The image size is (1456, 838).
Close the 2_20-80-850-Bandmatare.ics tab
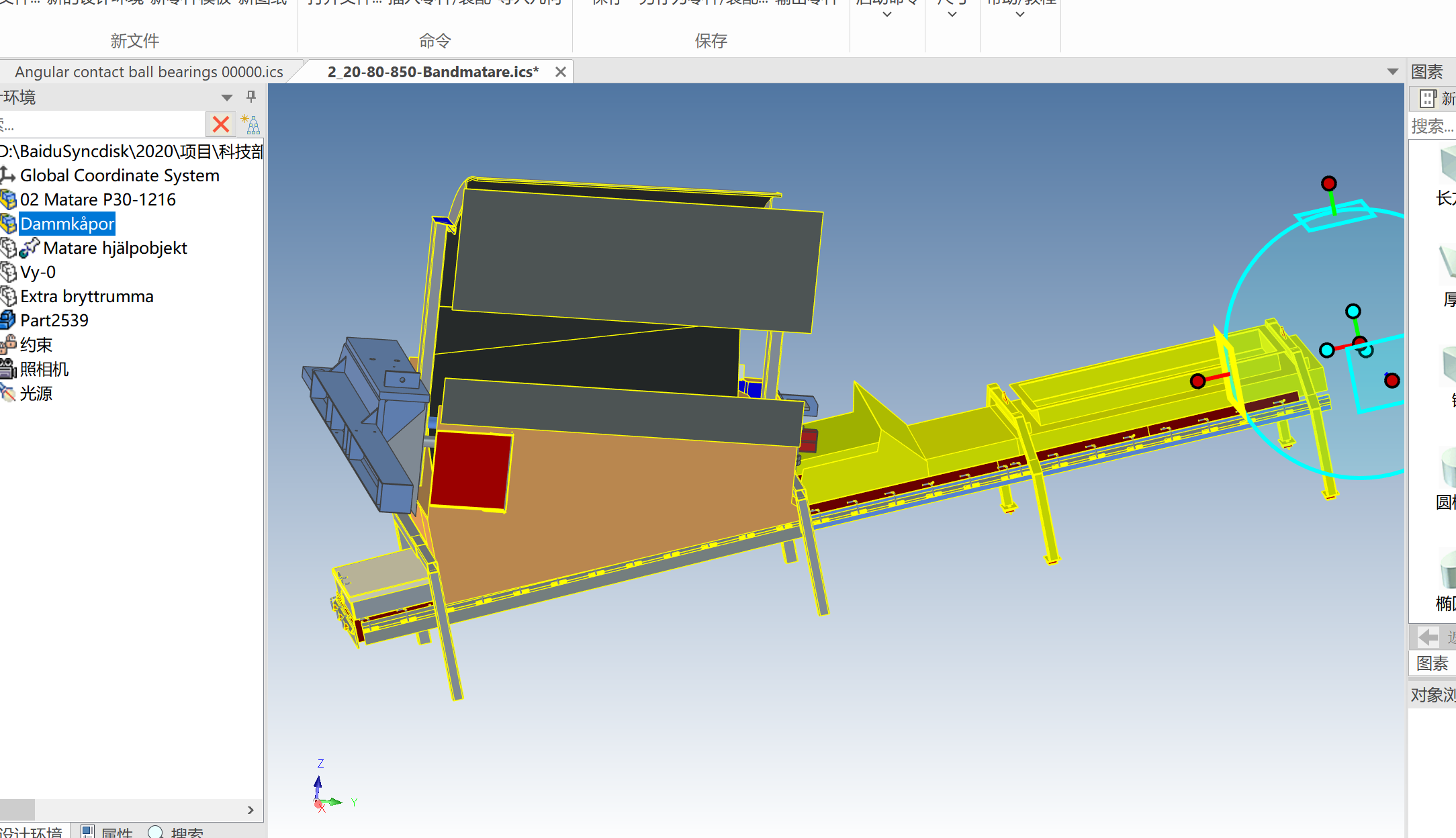click(560, 72)
